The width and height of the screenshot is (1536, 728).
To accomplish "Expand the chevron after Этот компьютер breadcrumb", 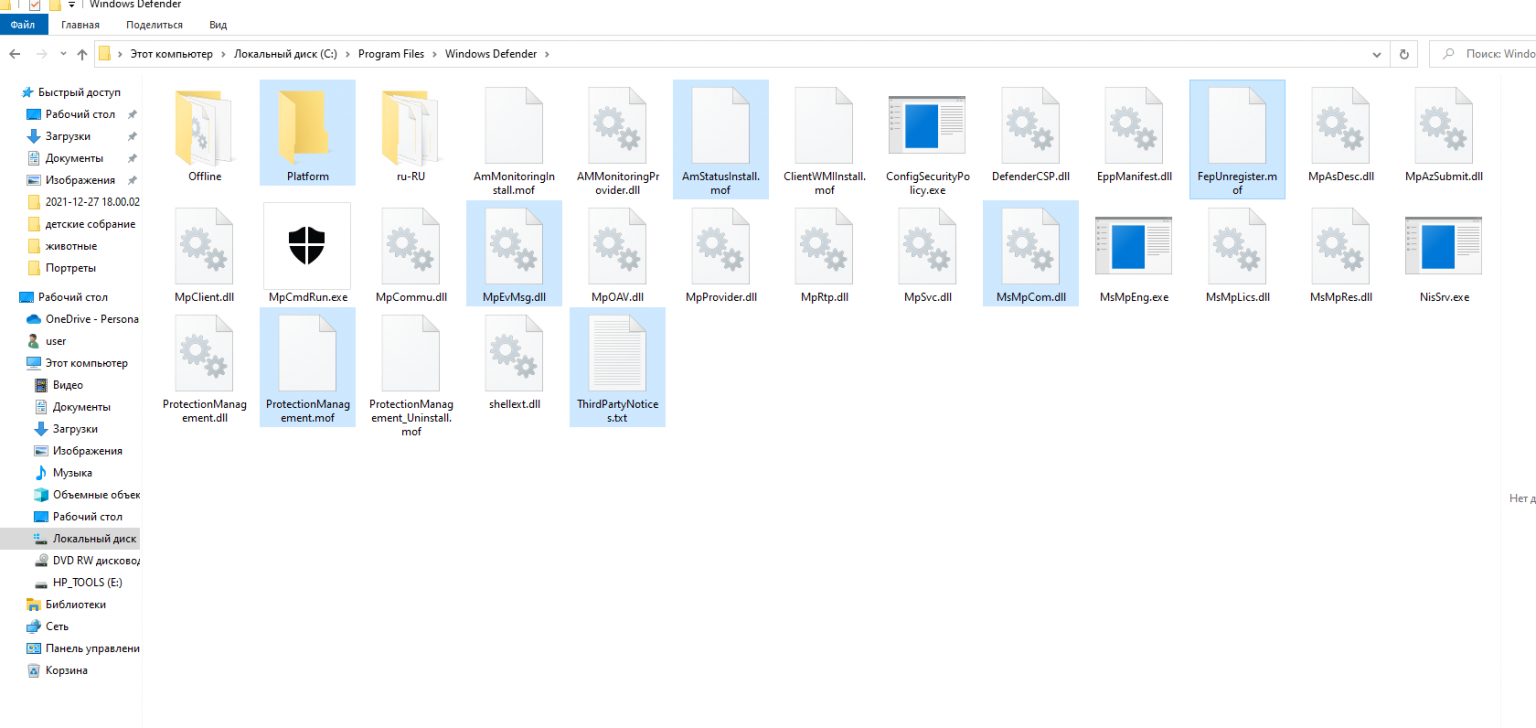I will 223,54.
